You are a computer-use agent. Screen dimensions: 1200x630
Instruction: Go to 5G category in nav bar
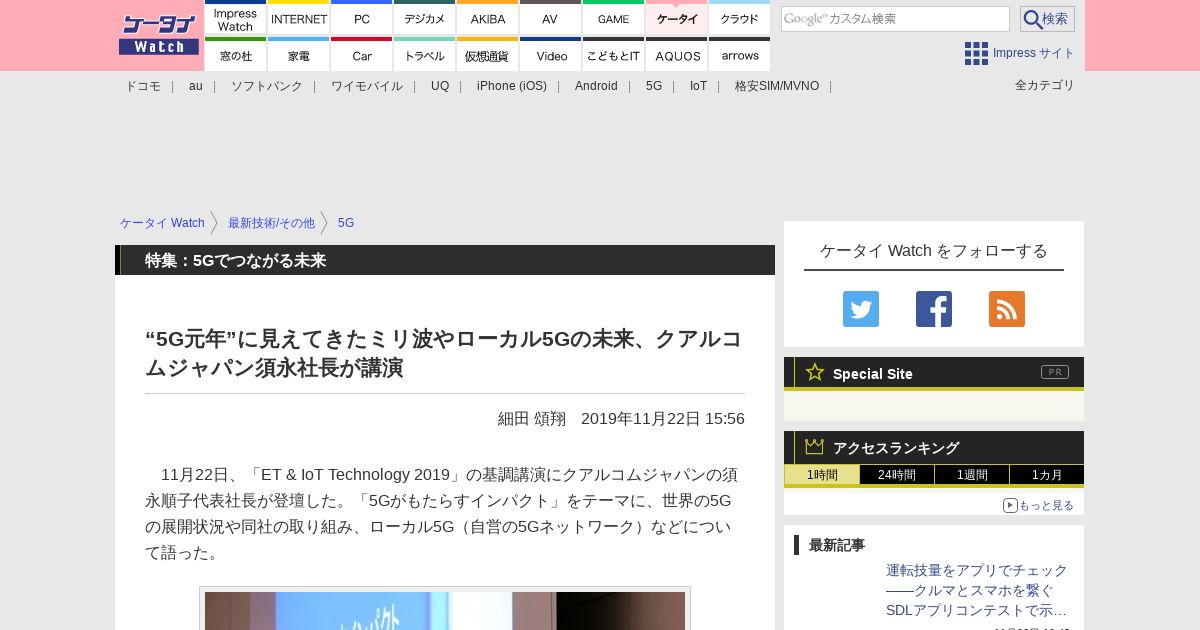tap(654, 86)
